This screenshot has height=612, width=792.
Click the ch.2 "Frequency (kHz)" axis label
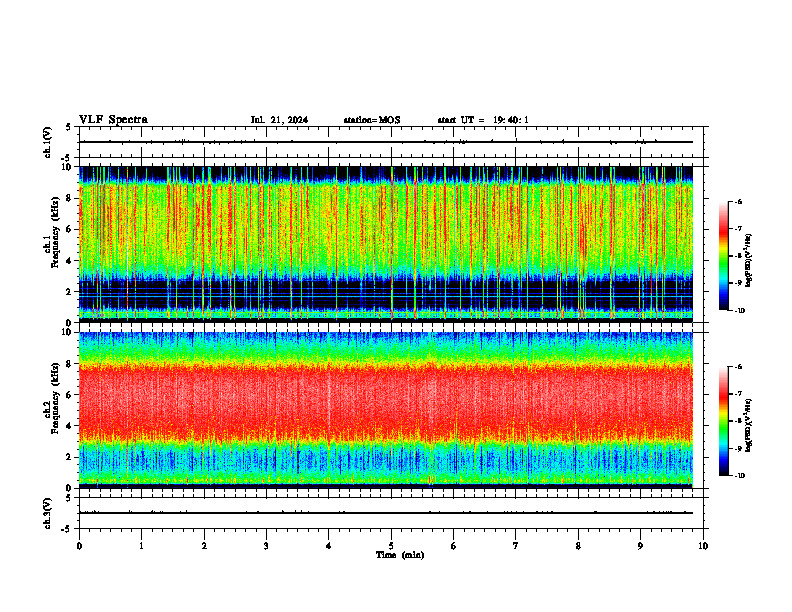coord(55,398)
